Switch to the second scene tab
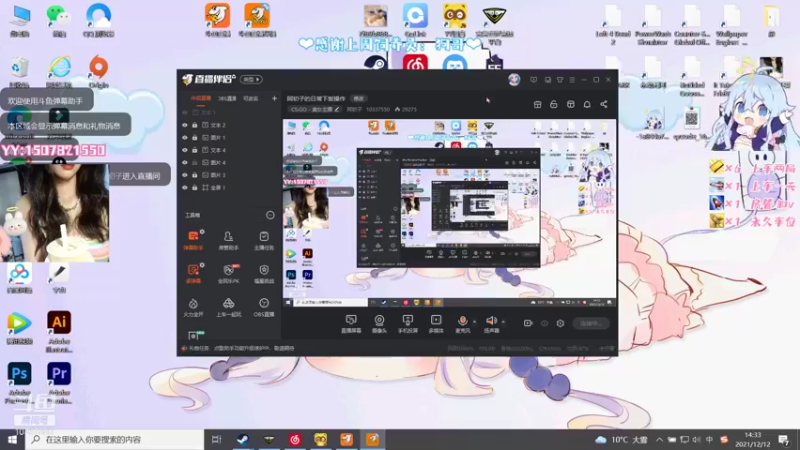 tap(227, 98)
